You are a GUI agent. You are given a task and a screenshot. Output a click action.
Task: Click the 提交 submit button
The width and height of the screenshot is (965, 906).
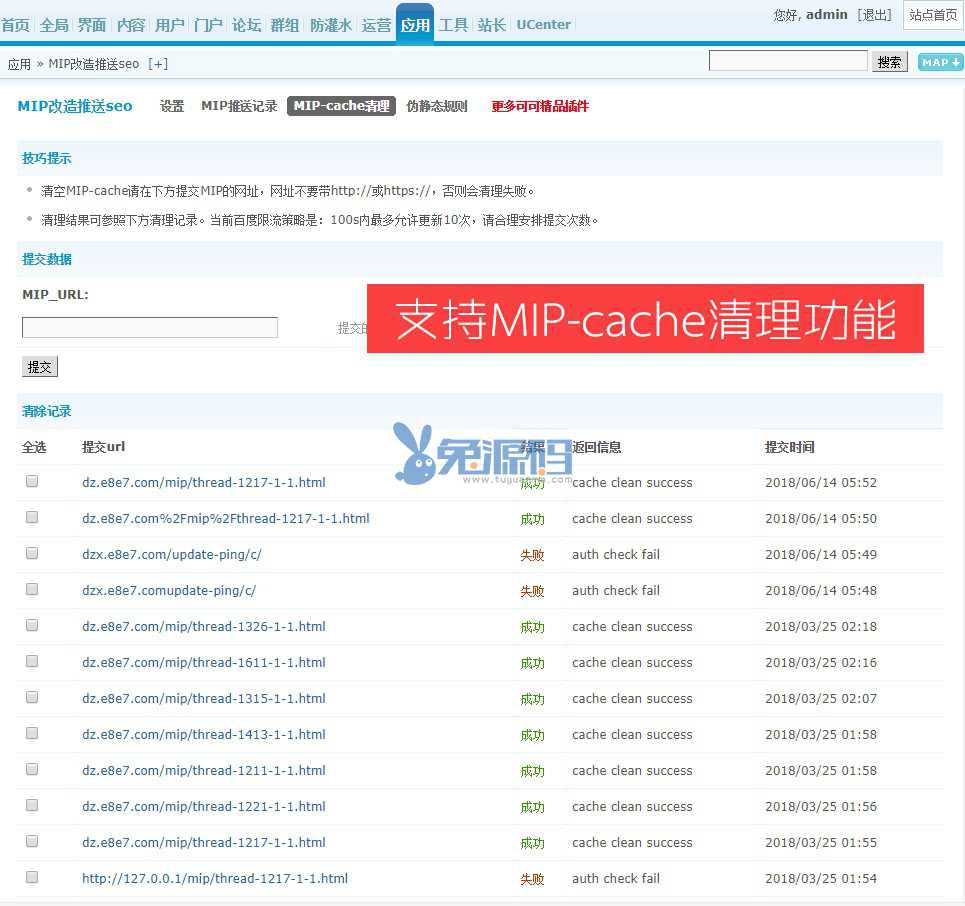40,367
